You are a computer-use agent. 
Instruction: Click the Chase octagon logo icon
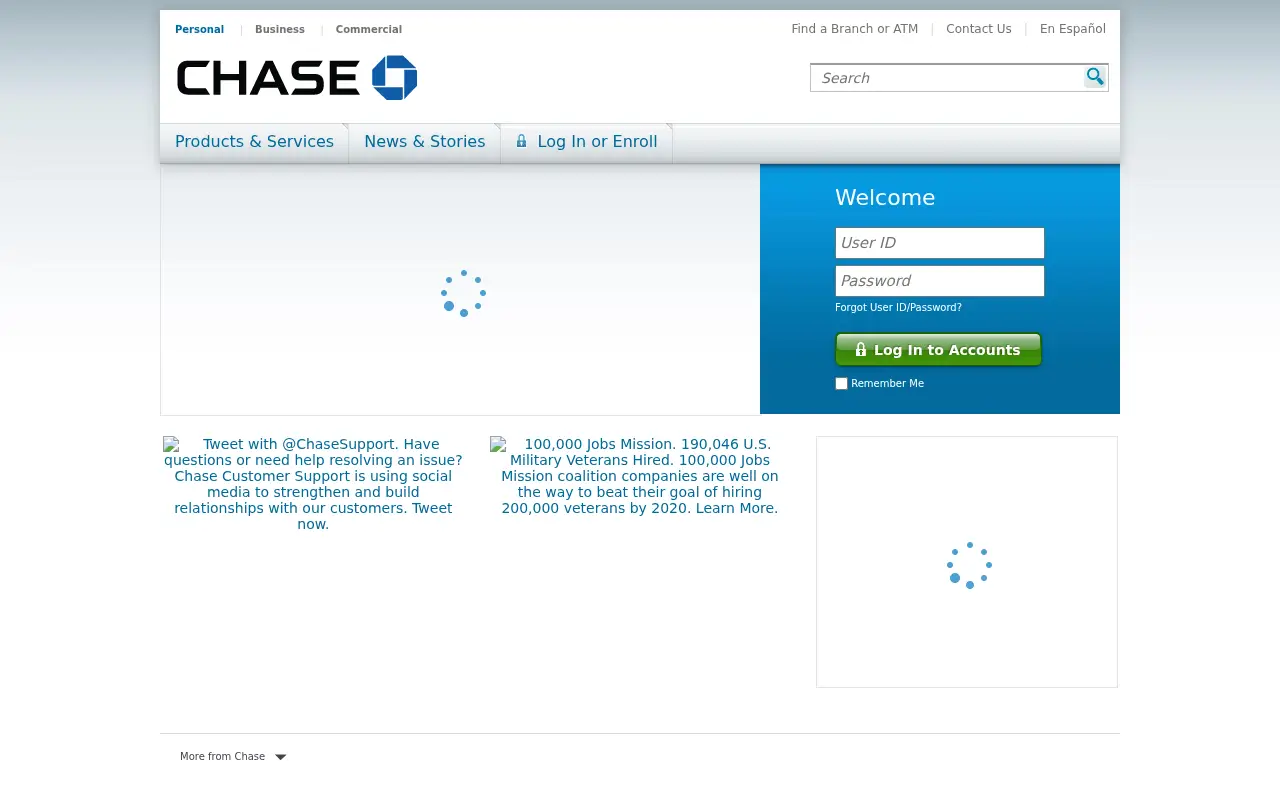coord(394,78)
